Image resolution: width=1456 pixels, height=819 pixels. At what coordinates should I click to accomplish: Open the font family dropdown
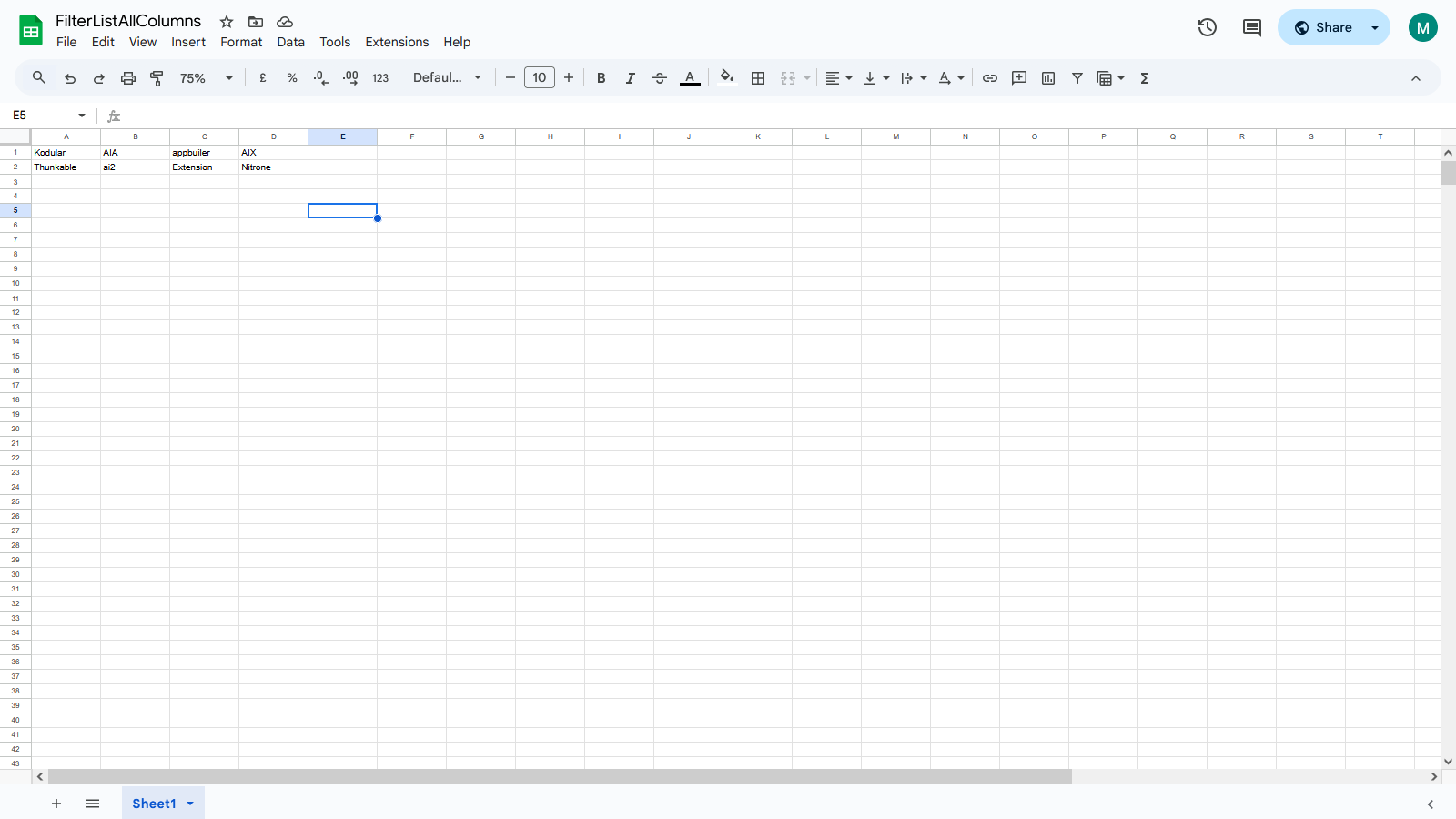click(x=447, y=78)
